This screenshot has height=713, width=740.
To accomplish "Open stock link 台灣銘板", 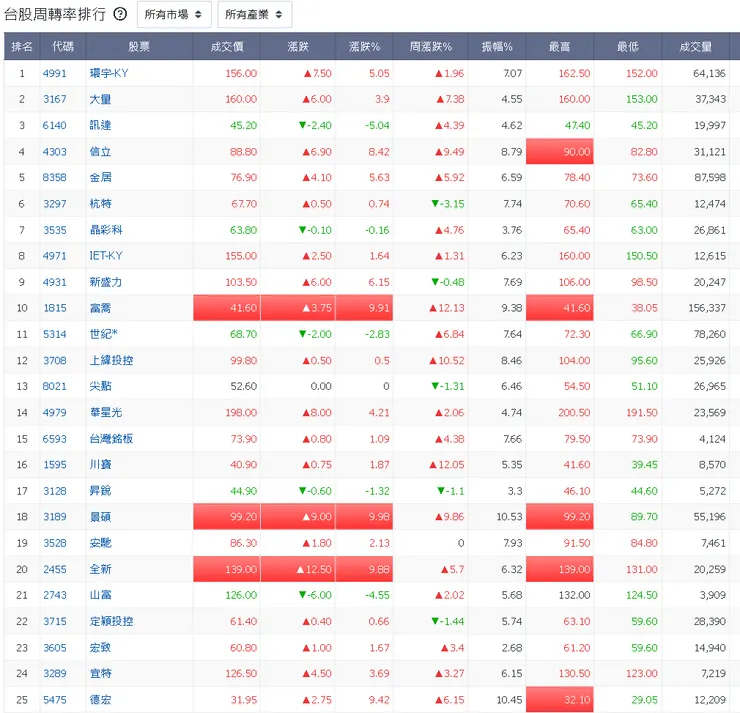I will (x=111, y=439).
